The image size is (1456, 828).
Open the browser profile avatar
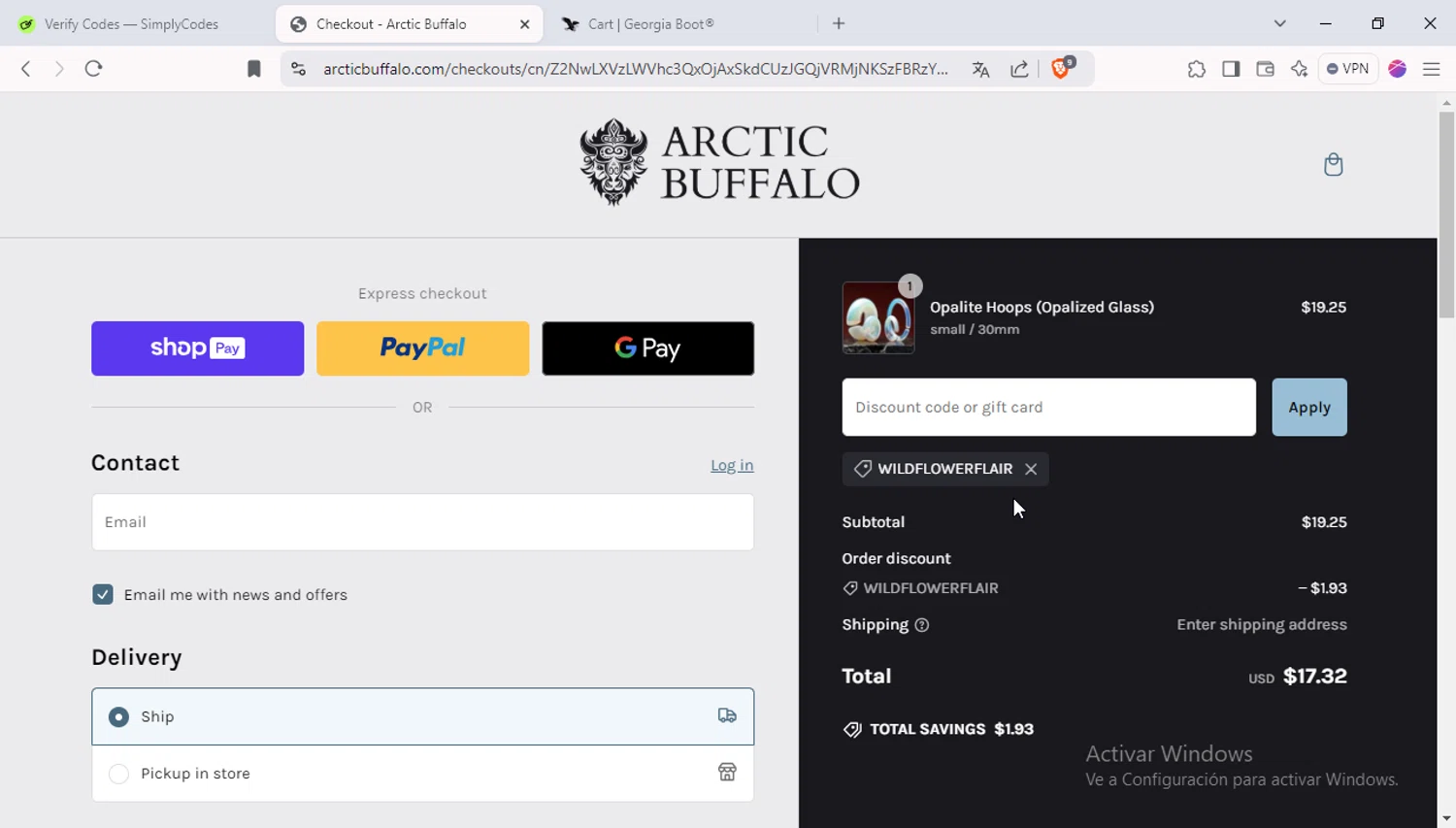click(1398, 69)
